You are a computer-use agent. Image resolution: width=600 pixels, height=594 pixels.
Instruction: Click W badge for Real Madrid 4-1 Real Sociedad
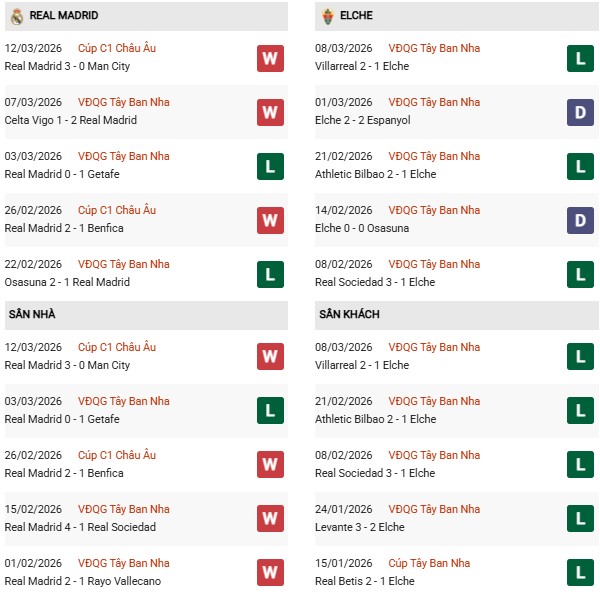[270, 519]
